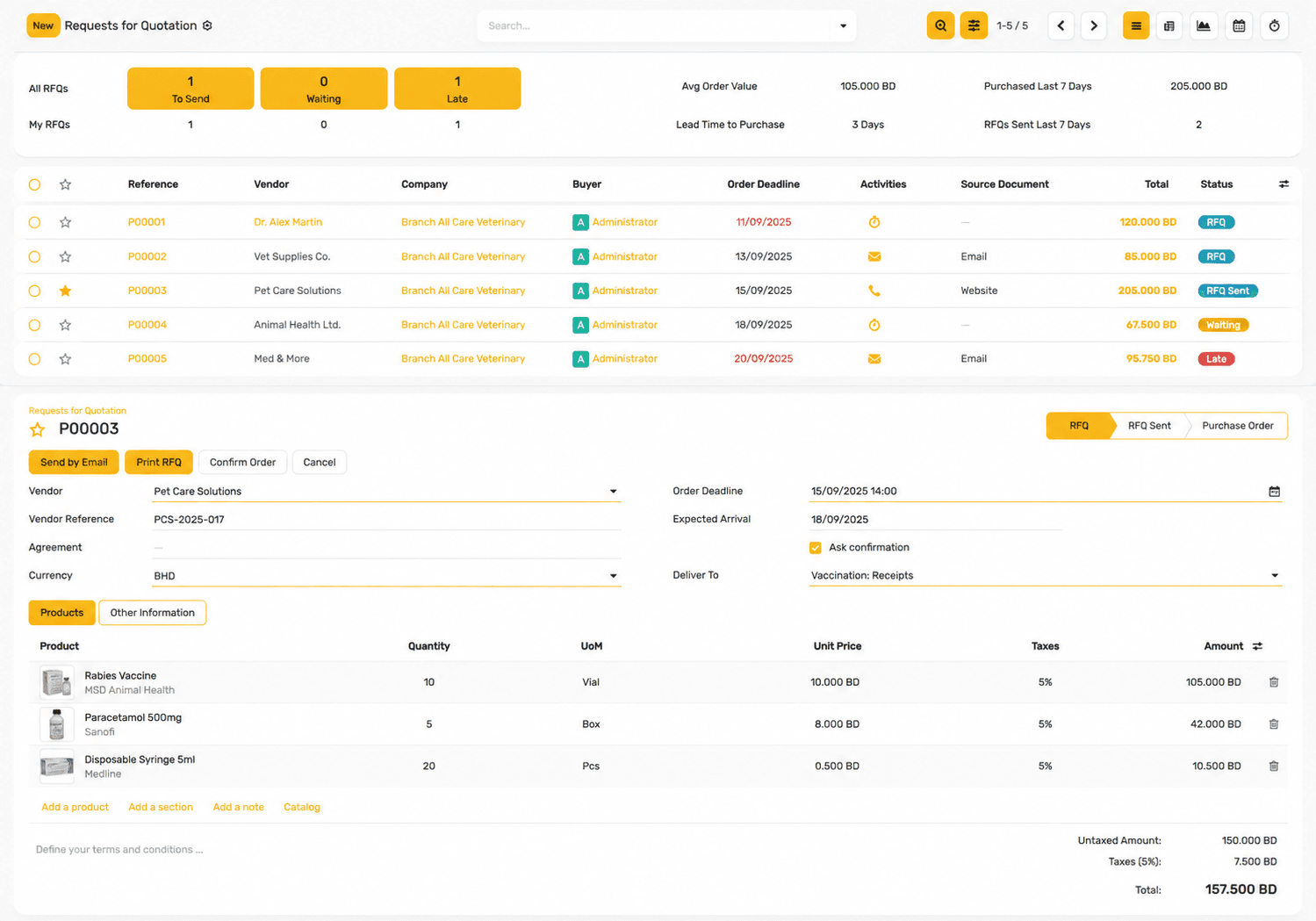This screenshot has width=1316, height=921.
Task: Switch to the calendar view icon
Action: tap(1239, 26)
